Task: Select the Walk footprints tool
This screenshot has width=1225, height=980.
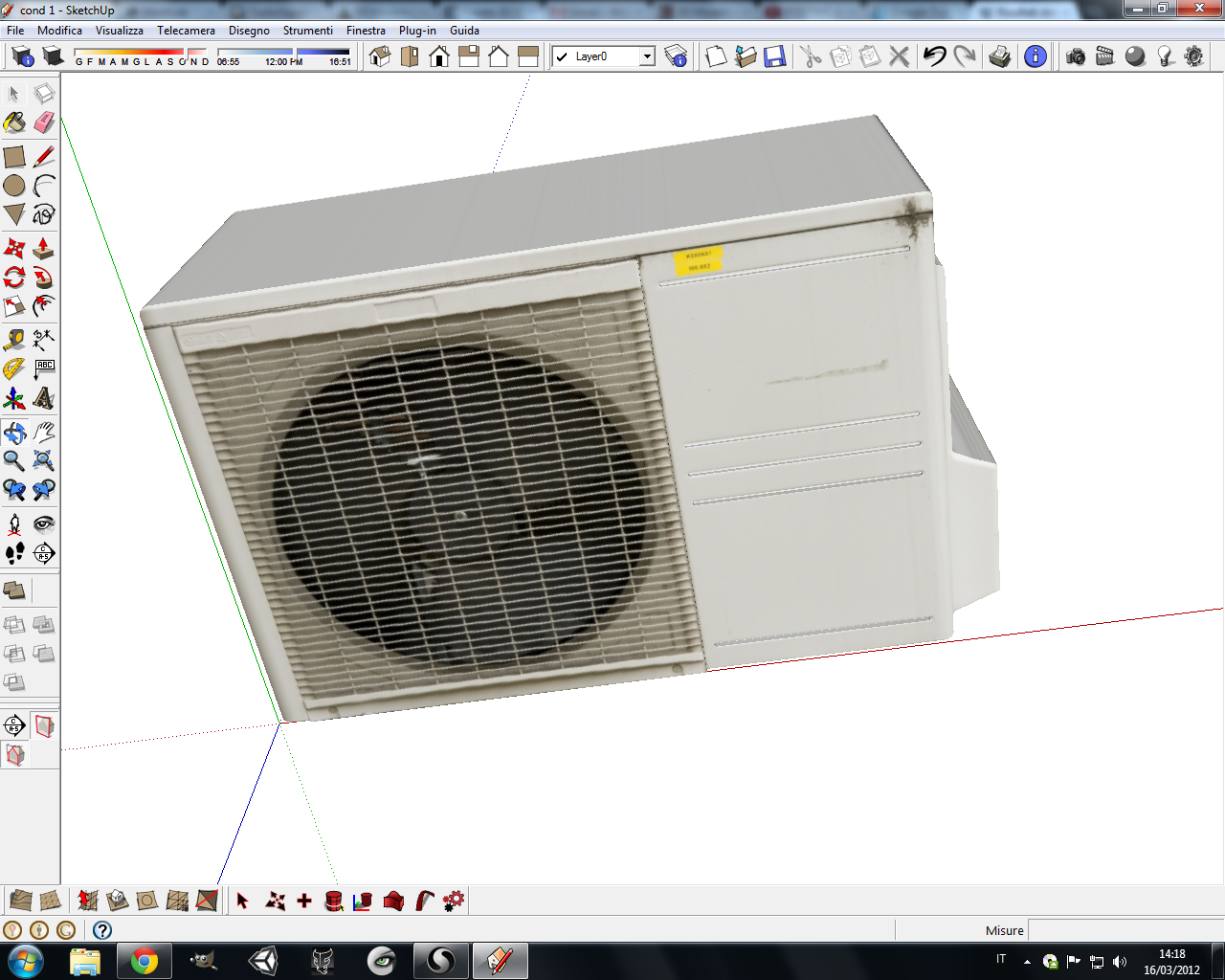Action: (14, 552)
